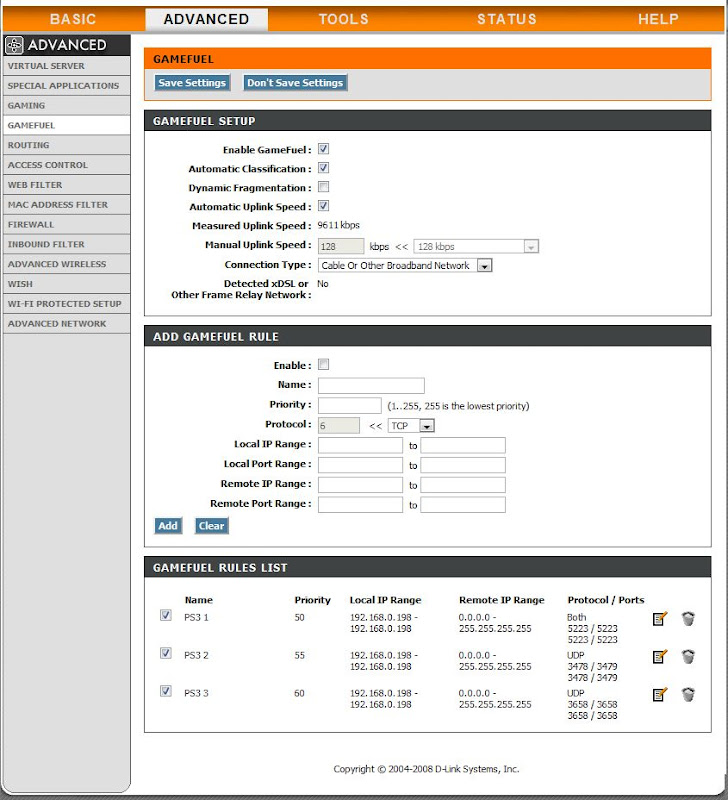
Task: Click Local IP Range start field
Action: point(360,445)
